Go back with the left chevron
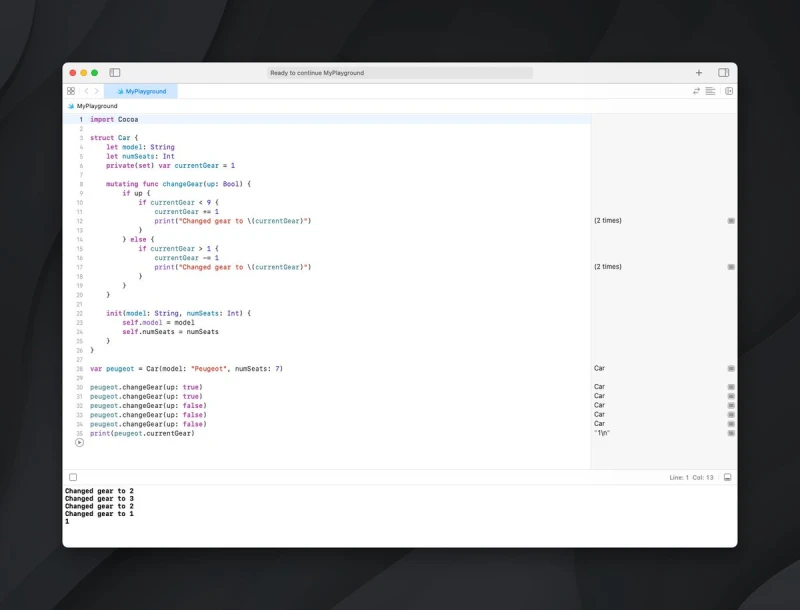Viewport: 800px width, 610px height. click(86, 91)
